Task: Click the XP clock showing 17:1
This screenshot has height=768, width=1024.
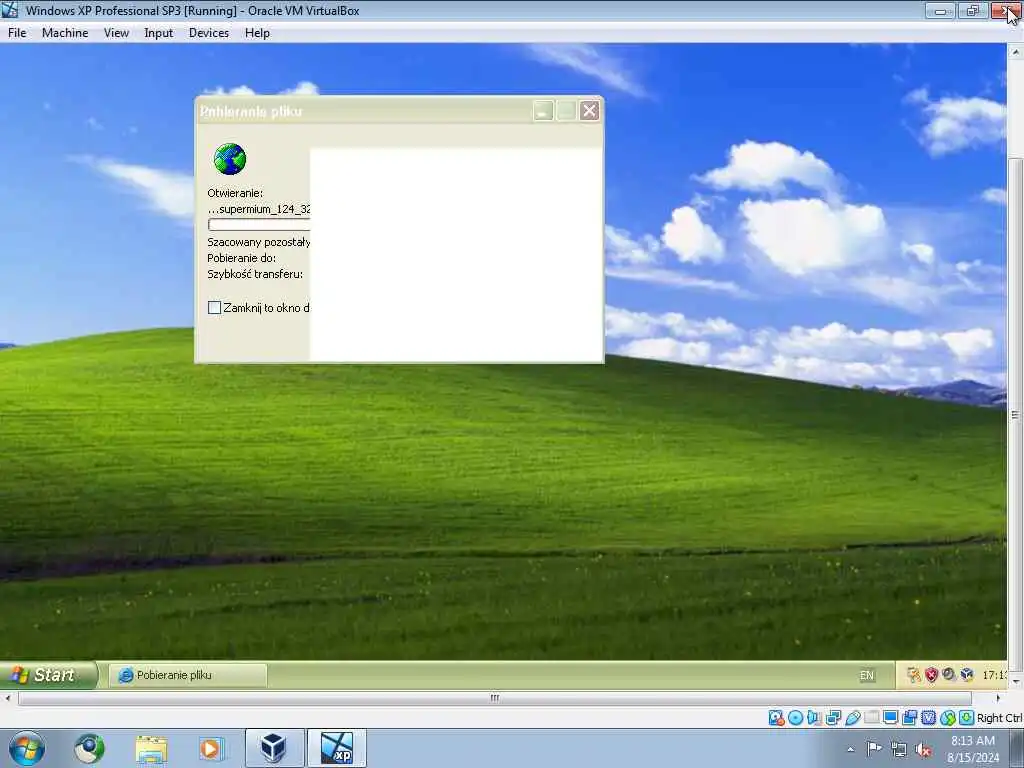Action: (x=993, y=675)
